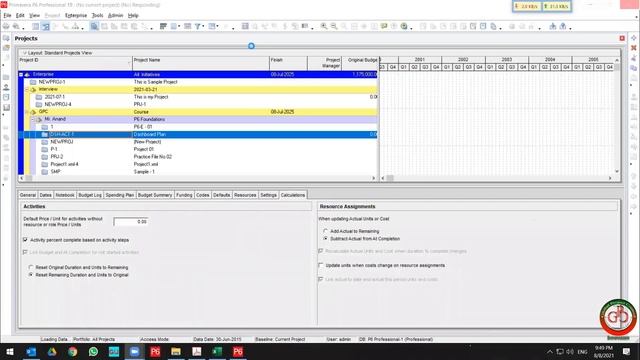Open Print Preview from the toolbar
This screenshot has height=360, width=640.
coord(16,26)
